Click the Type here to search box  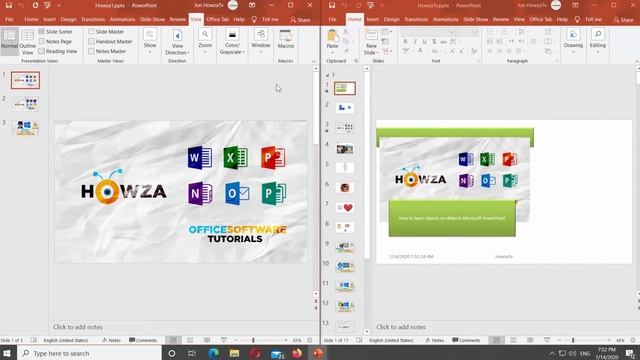click(x=89, y=353)
